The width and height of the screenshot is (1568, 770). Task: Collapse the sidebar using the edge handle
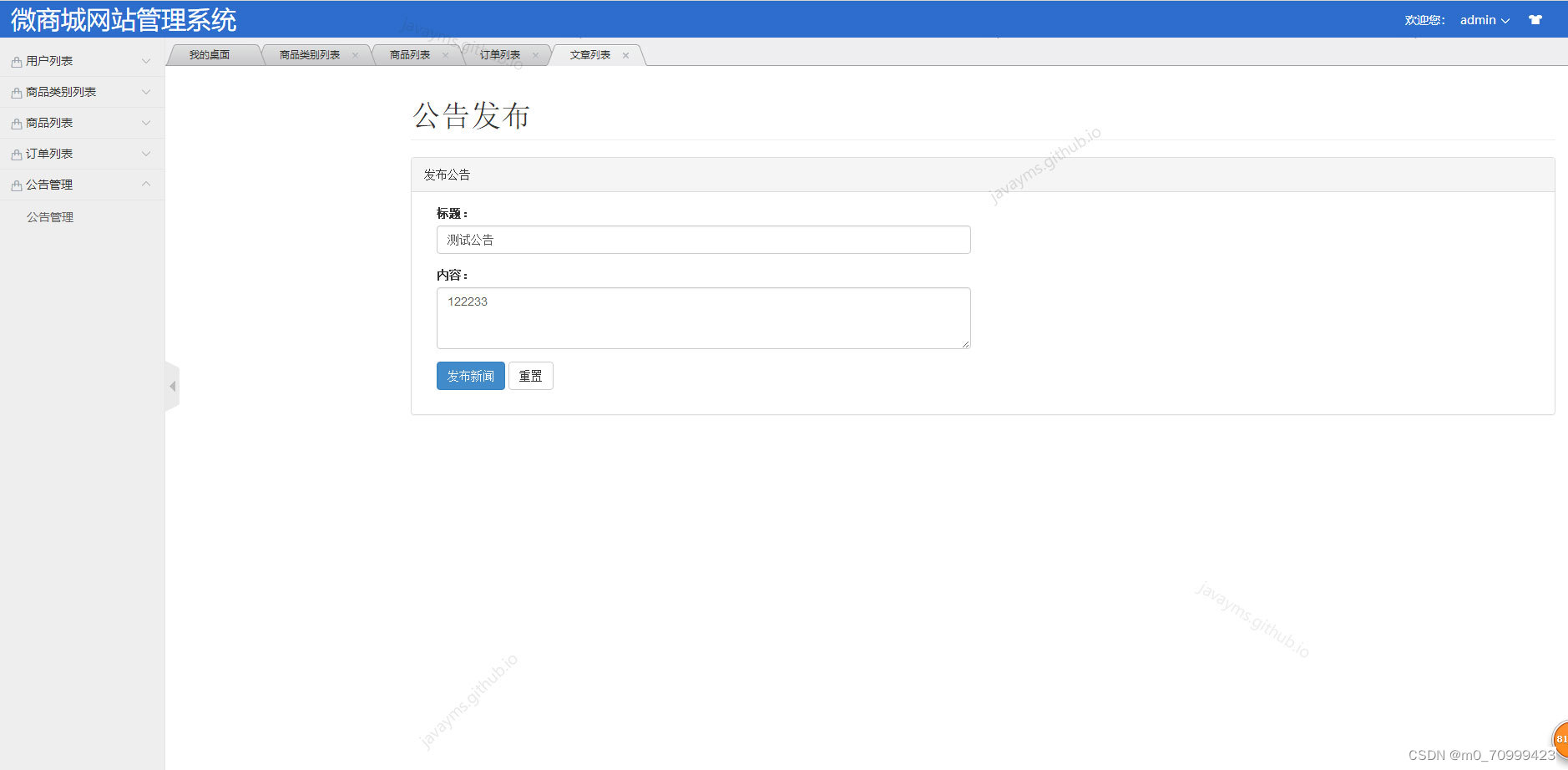(172, 385)
